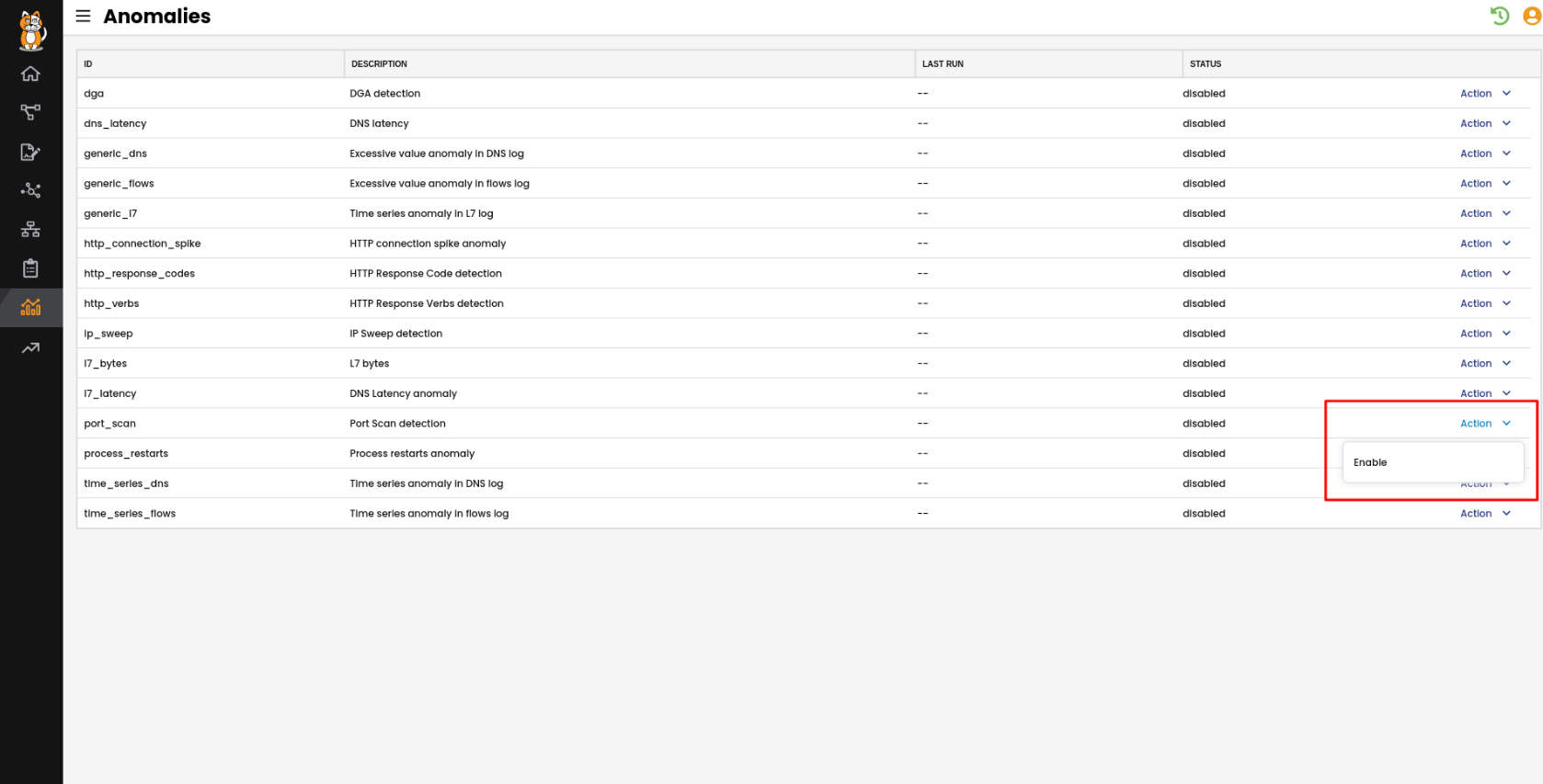Open the trending arrow activity sidebar icon
1543x784 pixels.
point(31,347)
